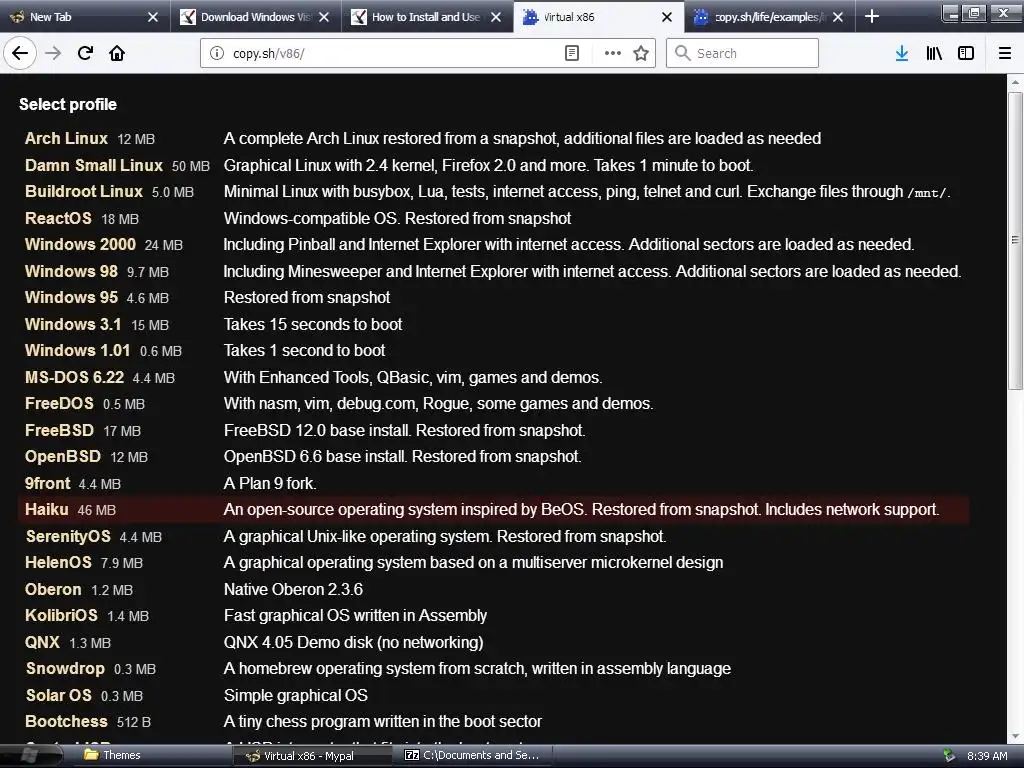1024x768 pixels.
Task: Click 'Native Oberon 2.3.6' description
Action: [293, 589]
